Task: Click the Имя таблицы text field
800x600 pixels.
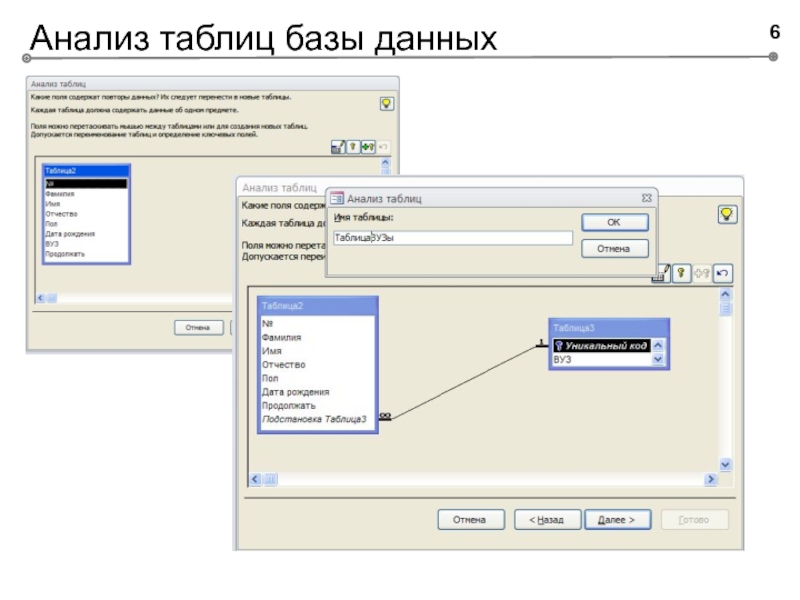Action: tap(453, 238)
